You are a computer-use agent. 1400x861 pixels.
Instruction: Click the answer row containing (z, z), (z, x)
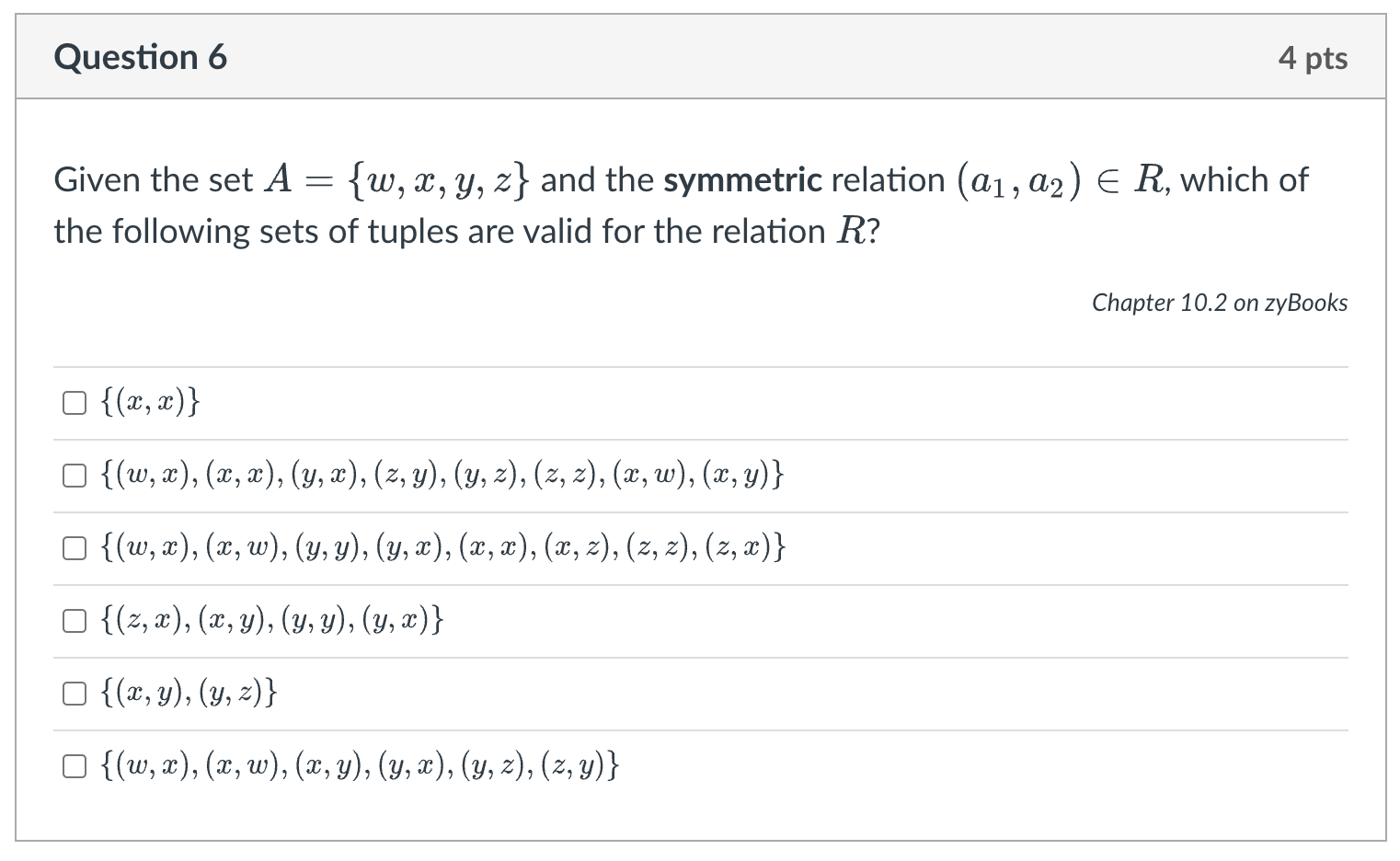pyautogui.click(x=442, y=547)
